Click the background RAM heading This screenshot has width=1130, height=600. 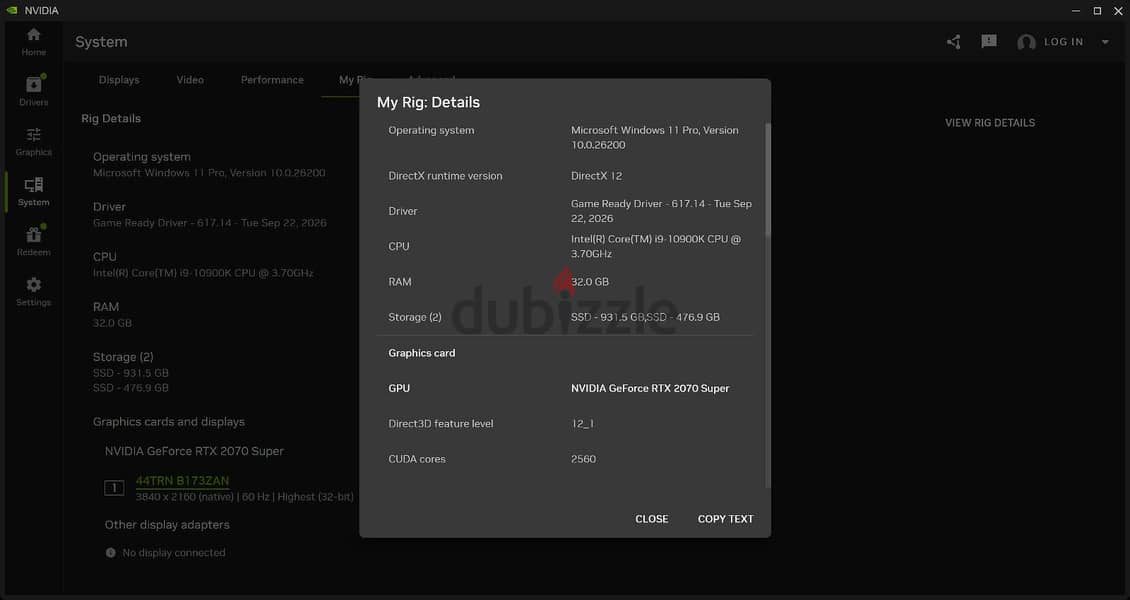click(106, 307)
